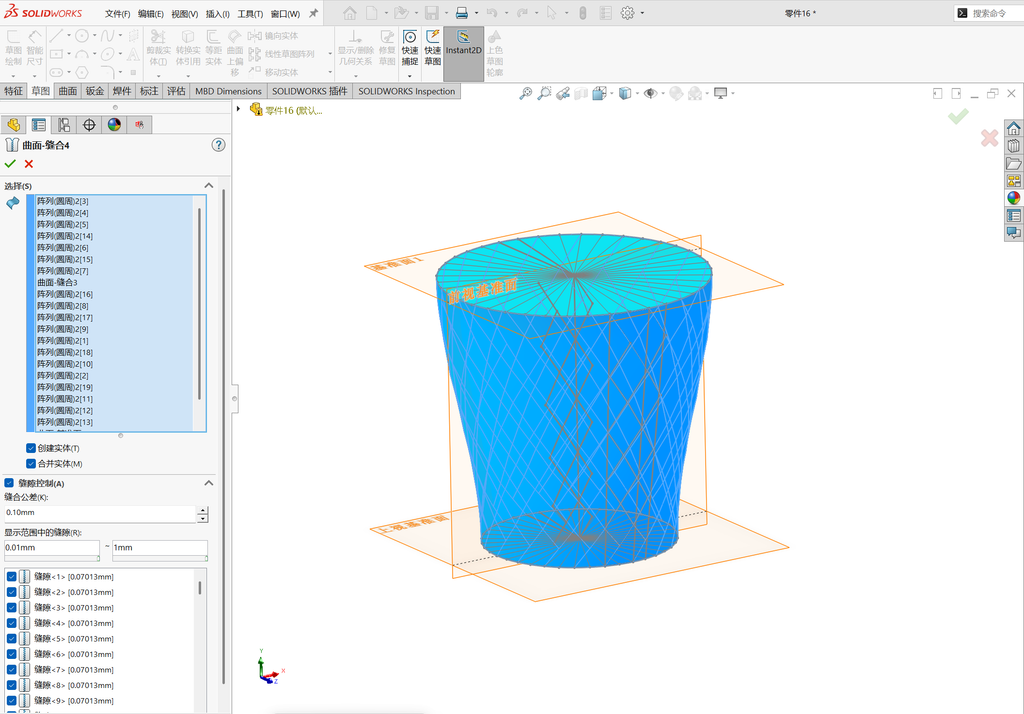The width and height of the screenshot is (1024, 714).
Task: Open the Options gear icon
Action: [628, 13]
